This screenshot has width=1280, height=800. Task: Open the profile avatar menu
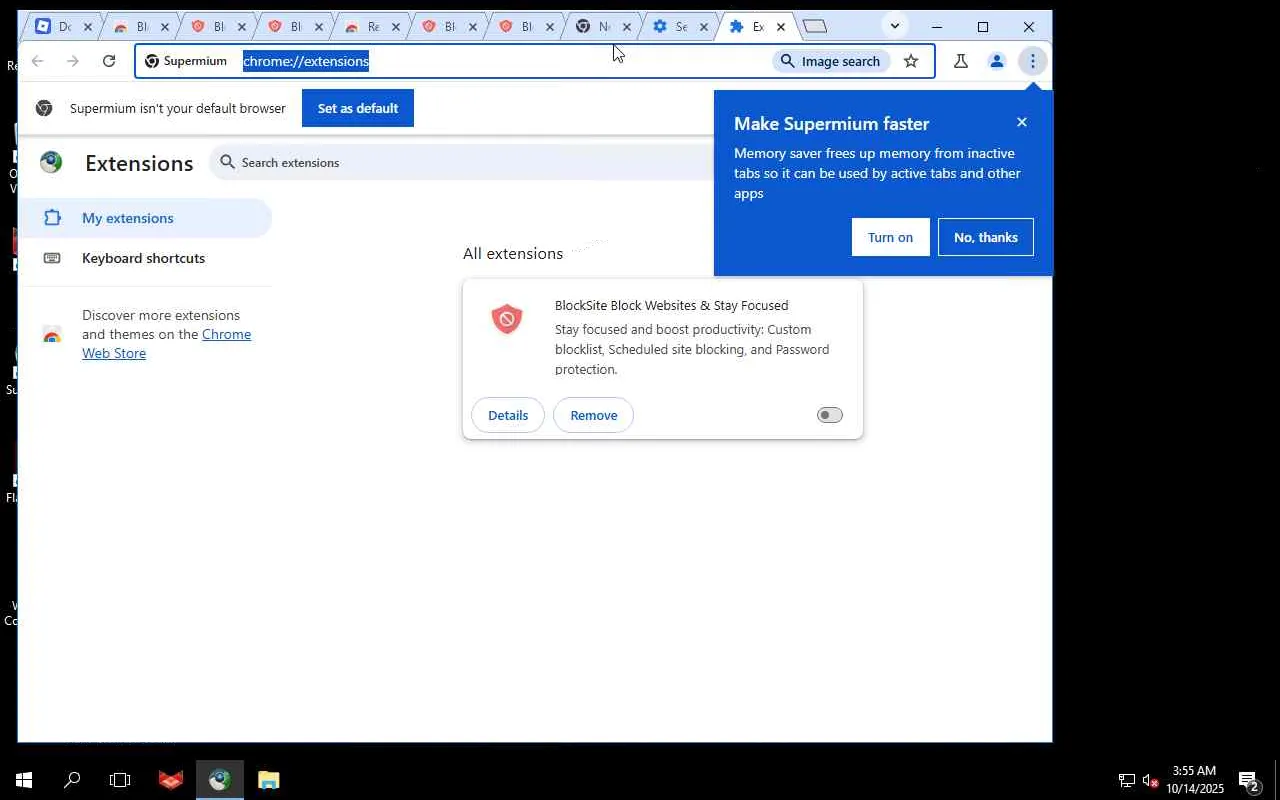coord(997,61)
